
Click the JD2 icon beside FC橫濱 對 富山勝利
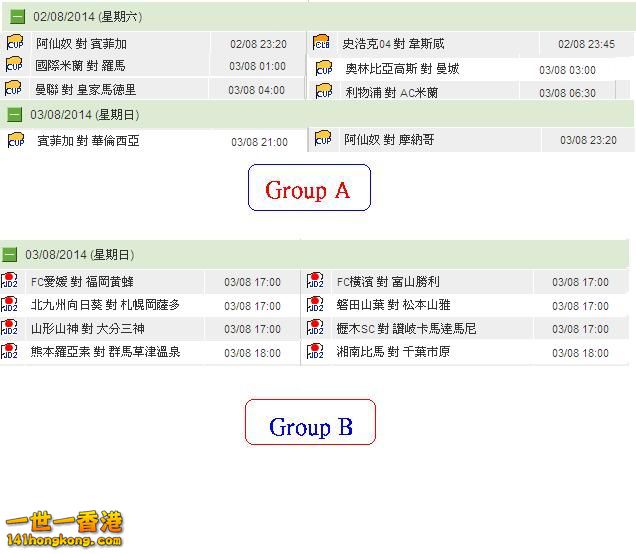pos(315,280)
